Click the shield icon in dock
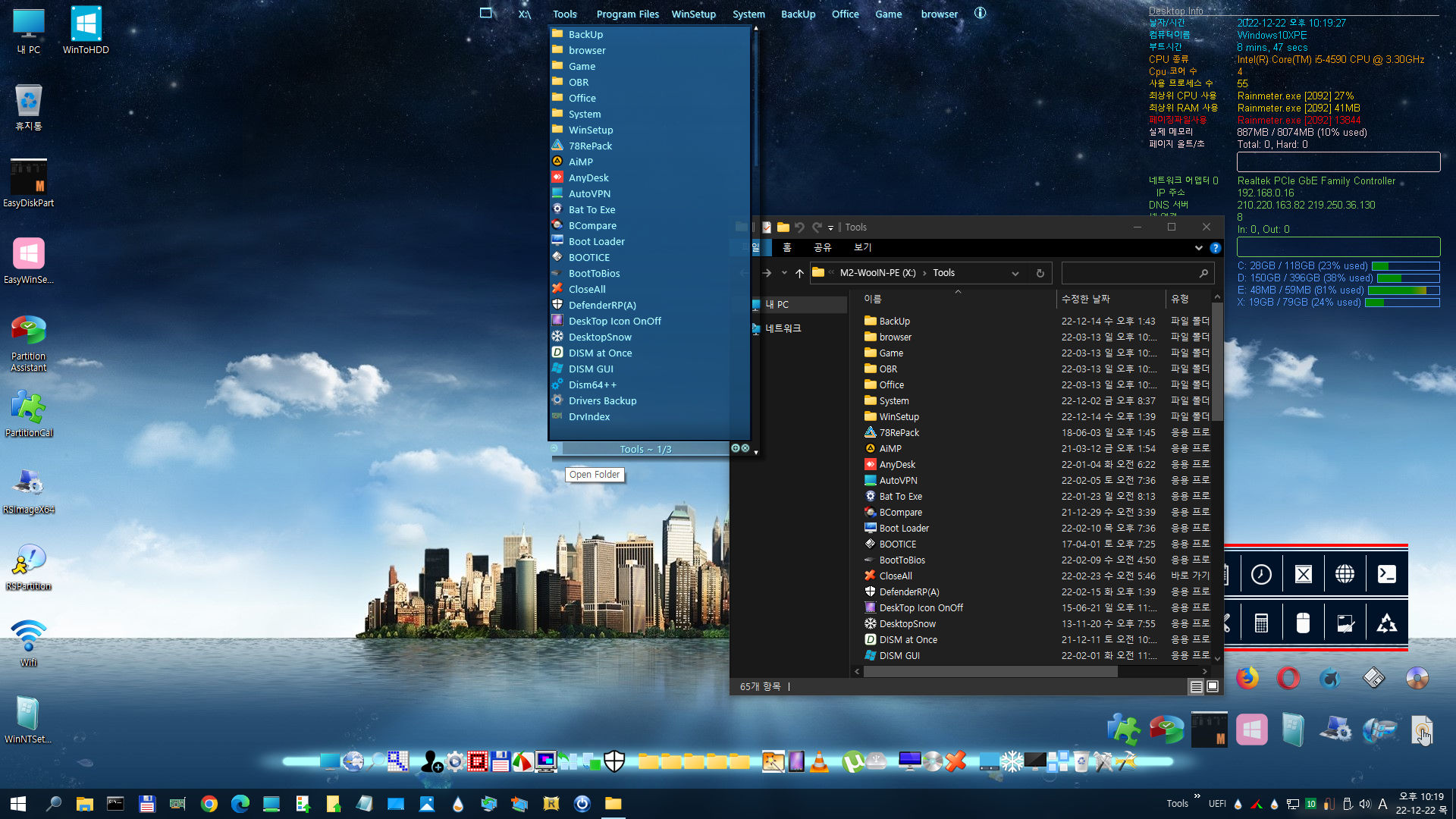 (614, 761)
